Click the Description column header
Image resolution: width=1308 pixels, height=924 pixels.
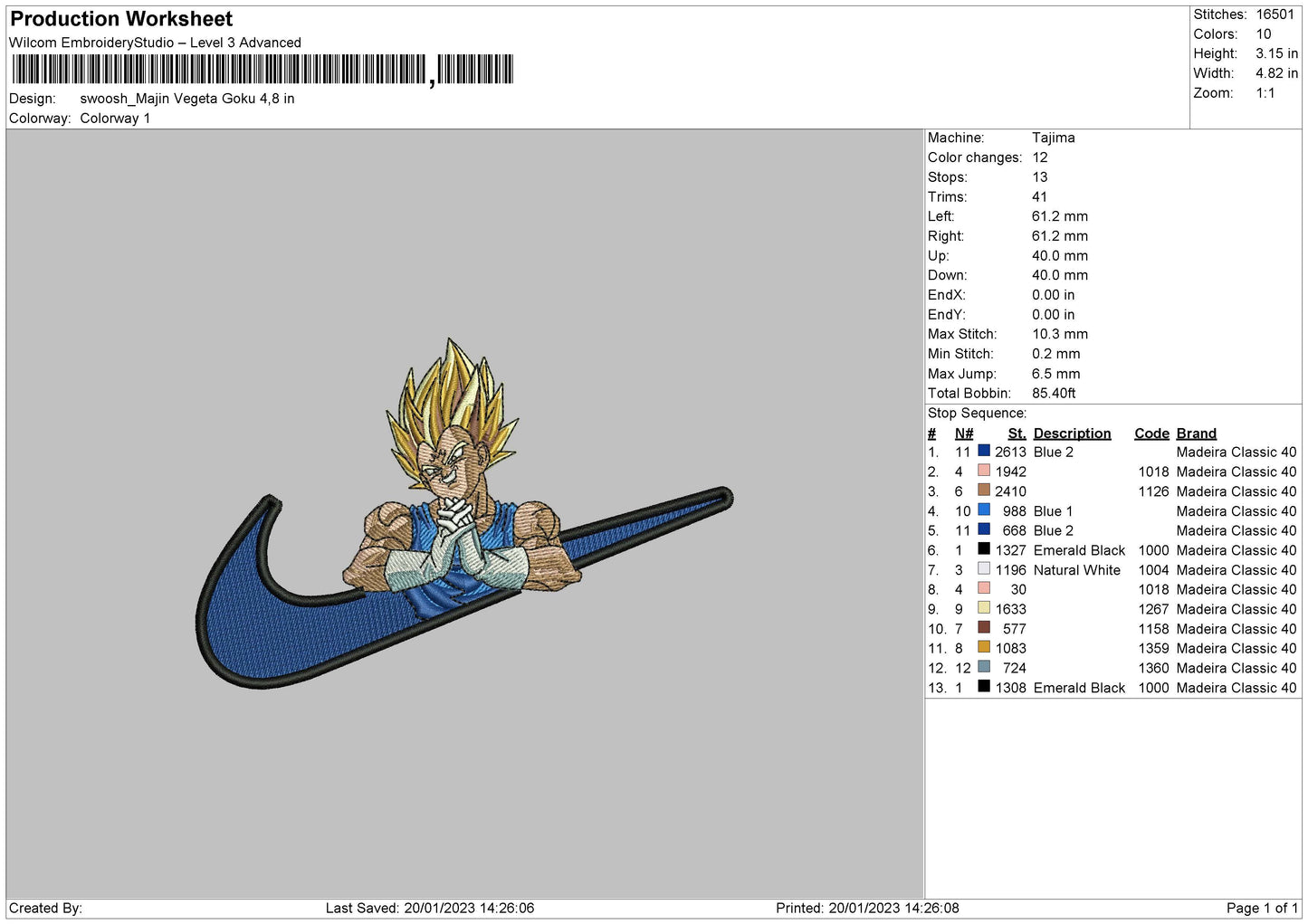[1072, 433]
